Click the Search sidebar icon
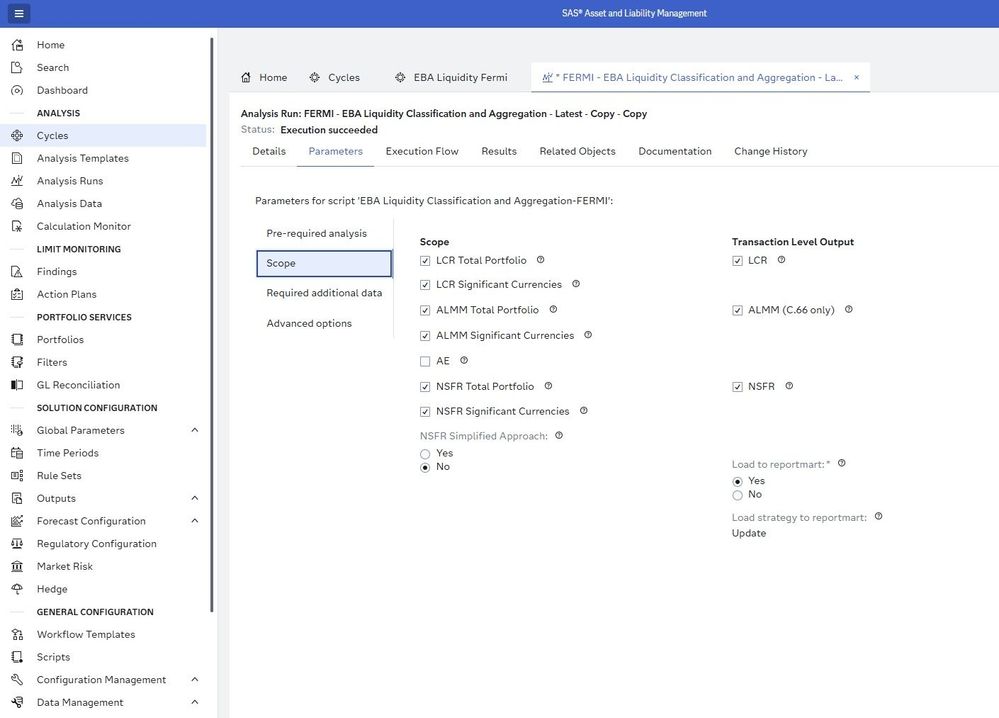 tap(17, 68)
